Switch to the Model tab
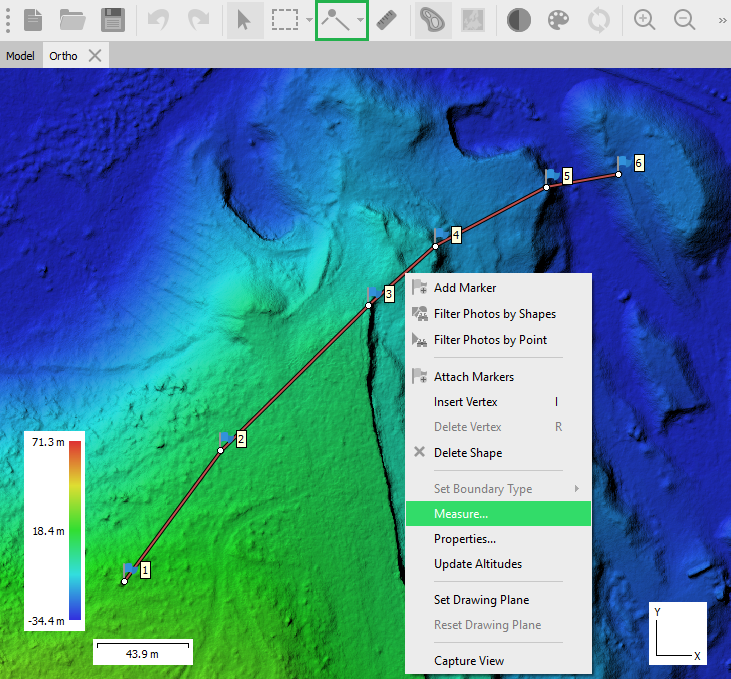This screenshot has width=731, height=679. [x=20, y=56]
